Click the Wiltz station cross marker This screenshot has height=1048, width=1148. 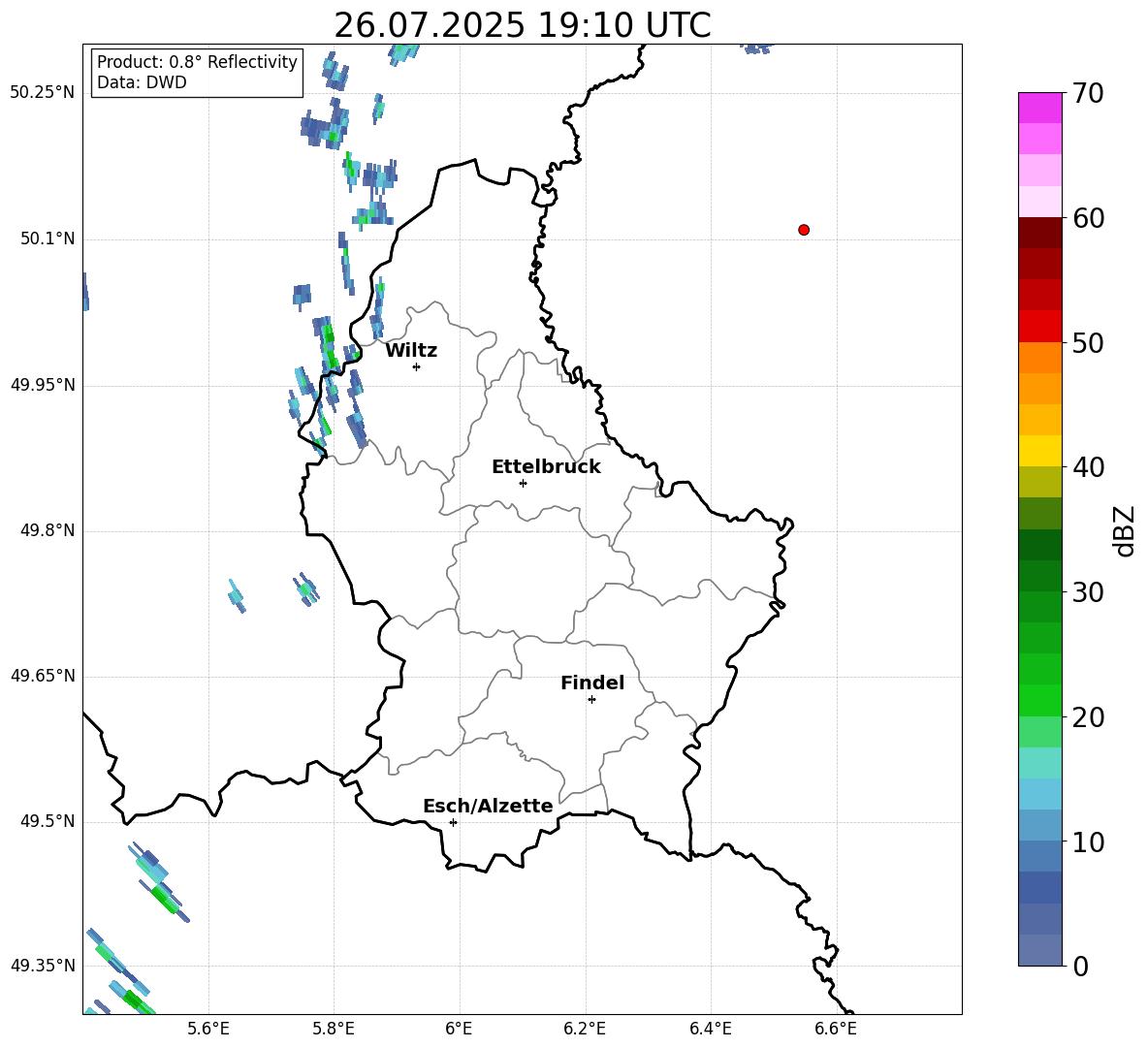[417, 366]
